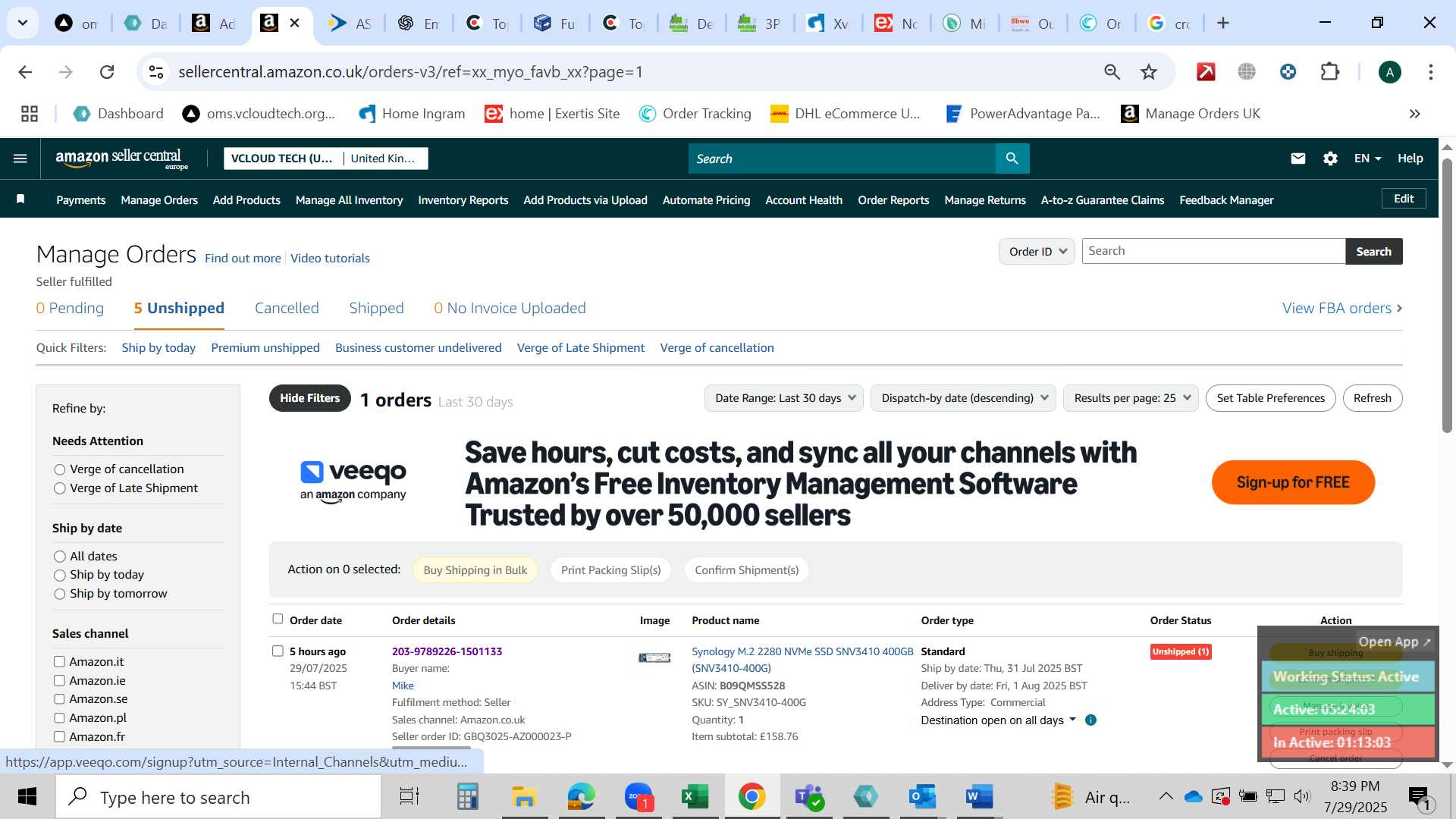Tick the select-all orders checkbox in header
Screen dimensions: 1456x819
pos(278,619)
